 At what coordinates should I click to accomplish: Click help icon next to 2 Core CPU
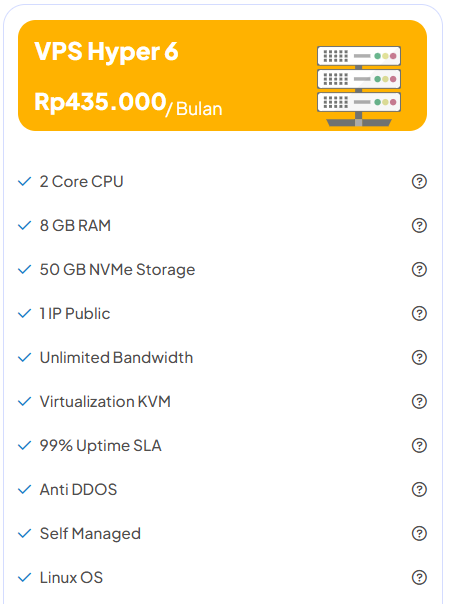[x=419, y=181]
